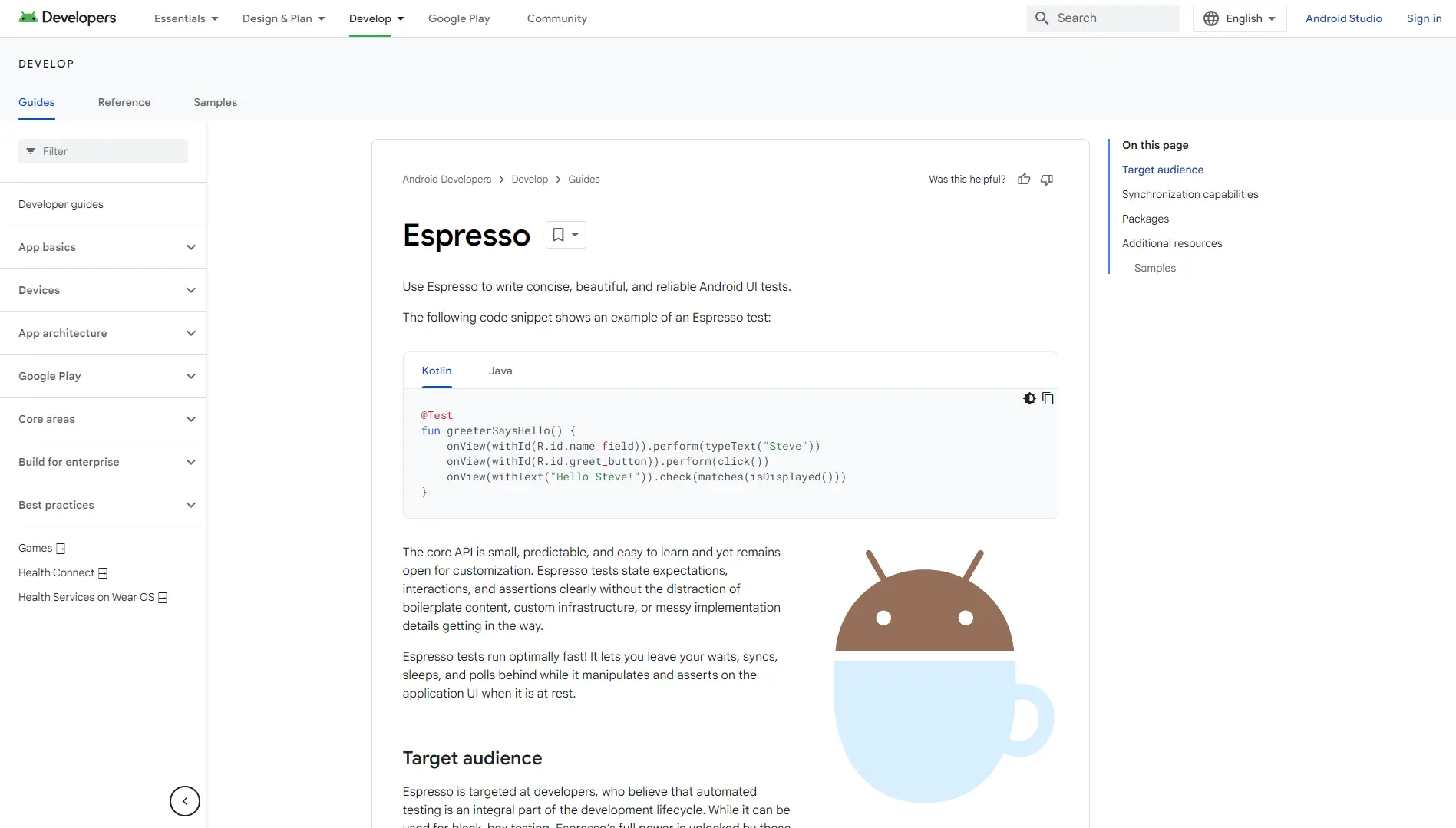The width and height of the screenshot is (1456, 828).
Task: Switch to the Guides tab
Action: [x=37, y=102]
